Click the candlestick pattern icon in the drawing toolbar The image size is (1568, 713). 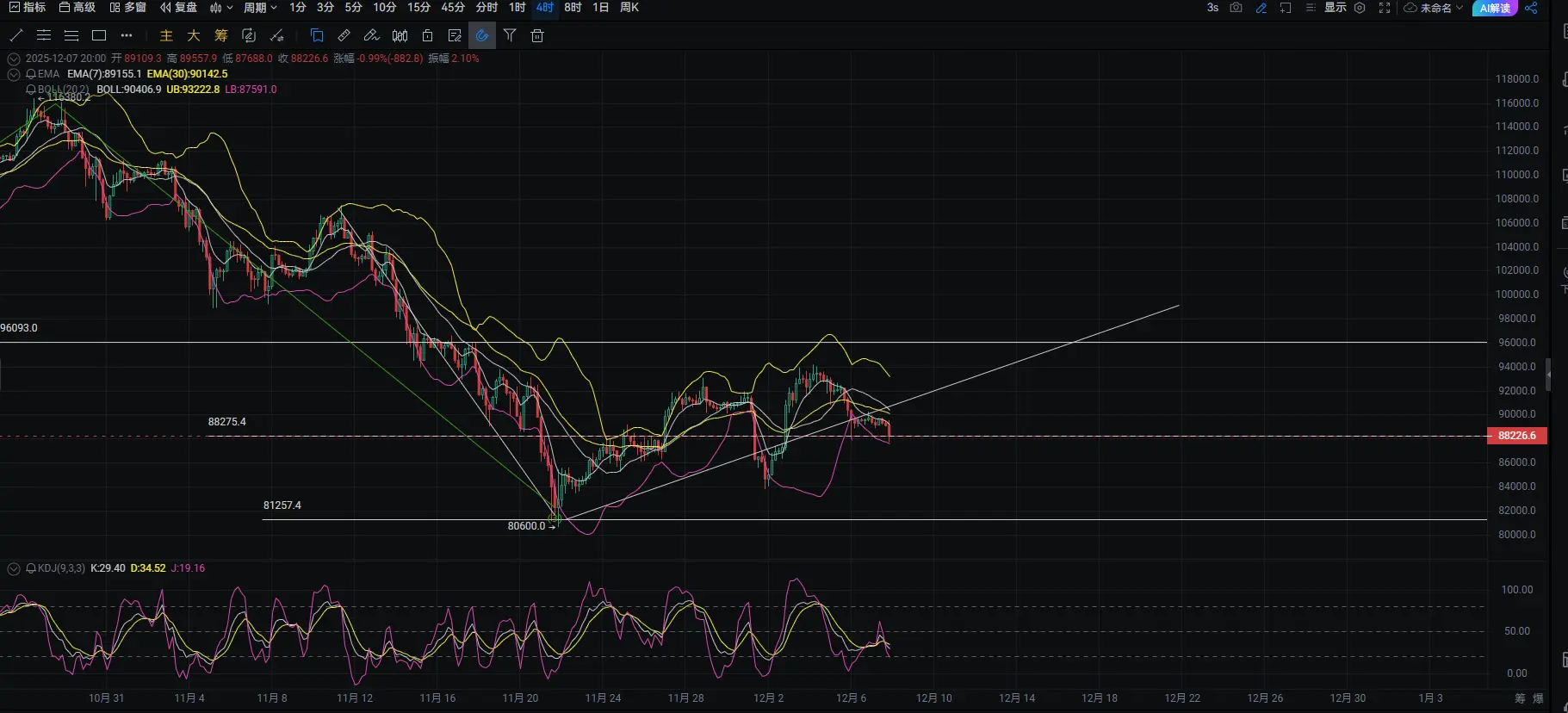[x=400, y=35]
